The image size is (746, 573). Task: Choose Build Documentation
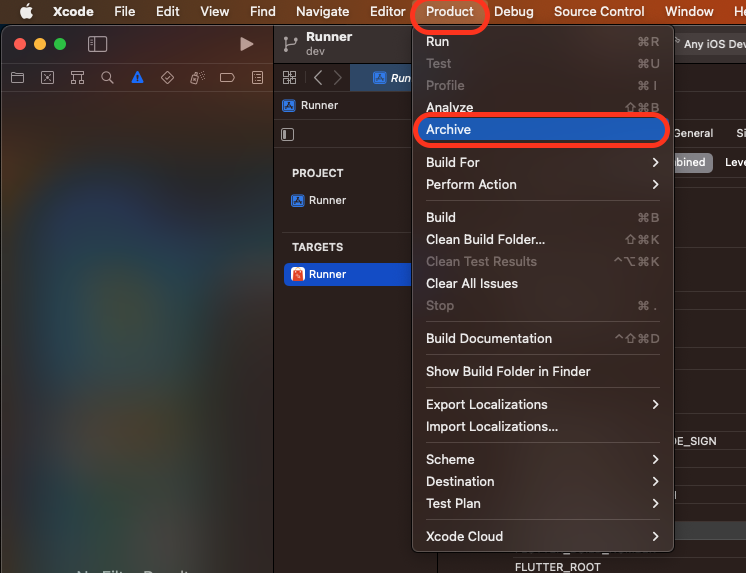[542, 338]
